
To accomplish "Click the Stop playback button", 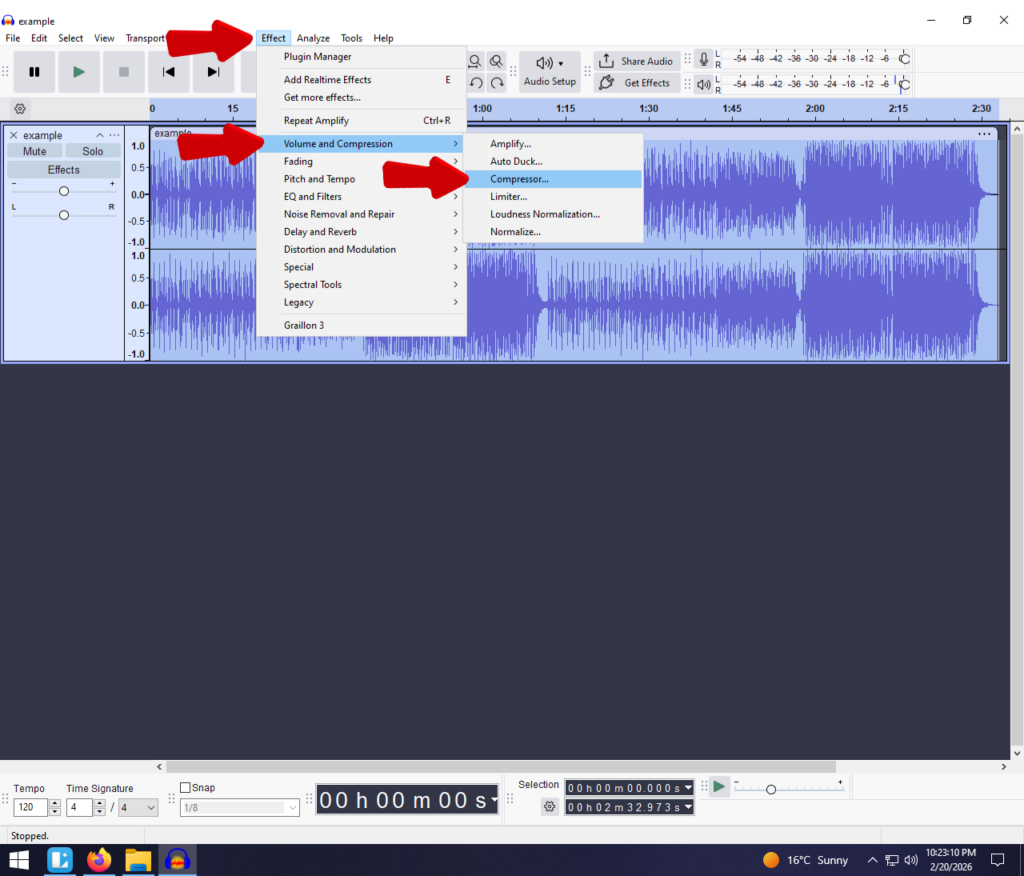I will pos(124,72).
